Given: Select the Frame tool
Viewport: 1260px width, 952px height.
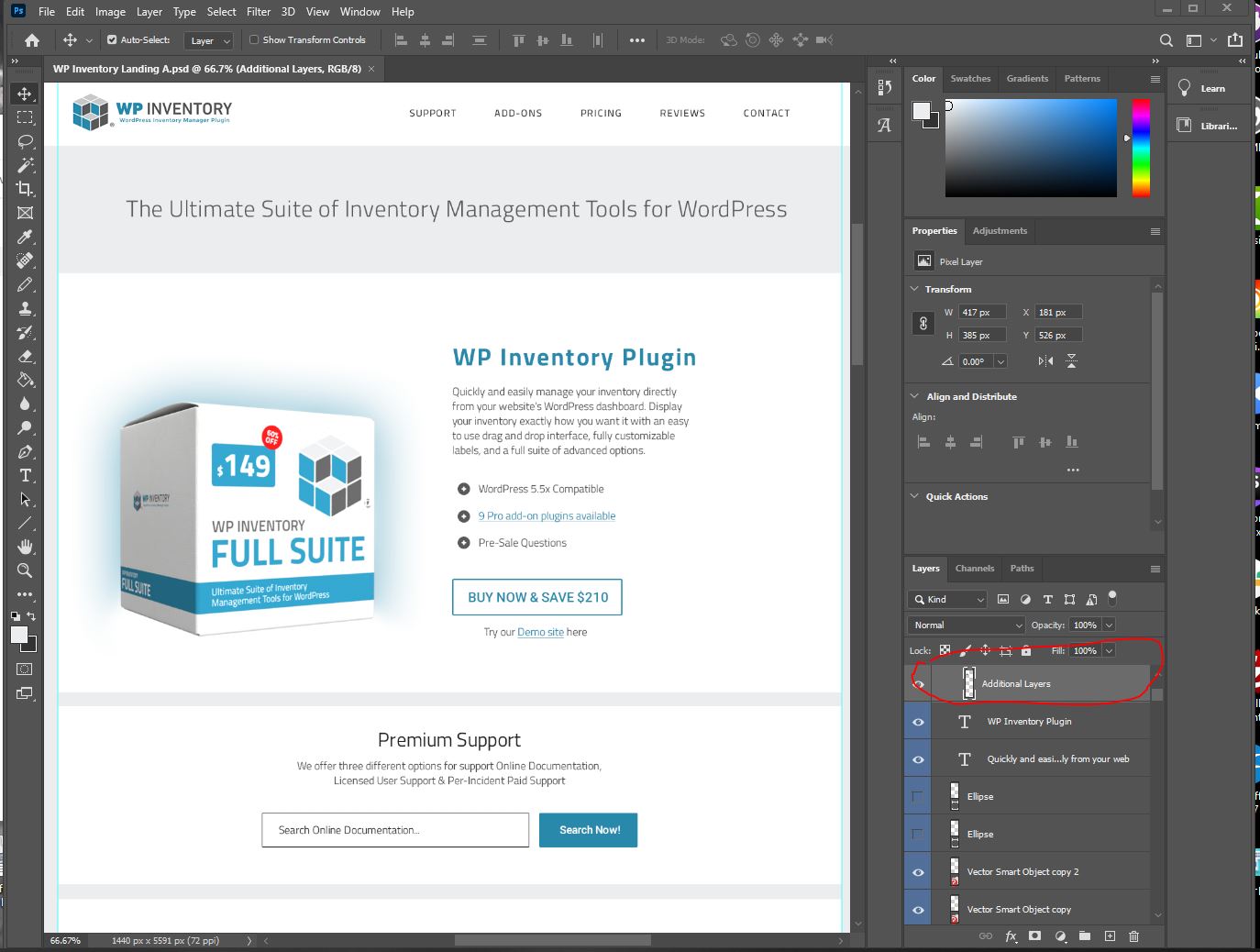Looking at the screenshot, I should [x=25, y=213].
